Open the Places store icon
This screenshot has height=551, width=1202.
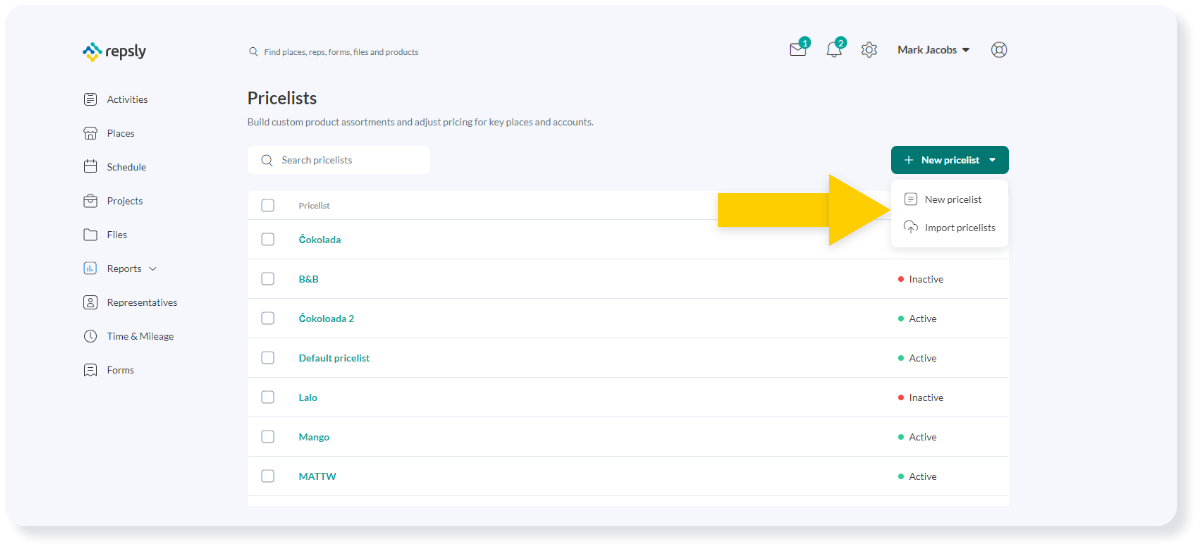(90, 133)
